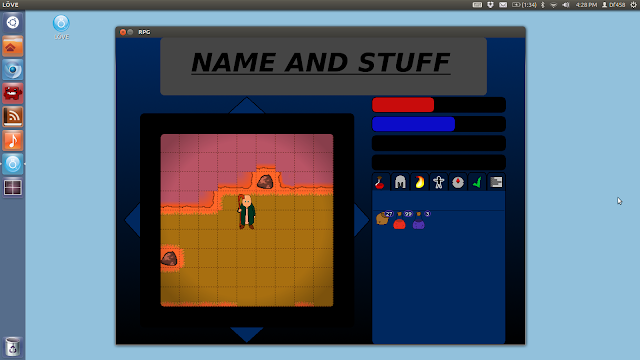Select the brown pouch inventory item

pyautogui.click(x=383, y=218)
